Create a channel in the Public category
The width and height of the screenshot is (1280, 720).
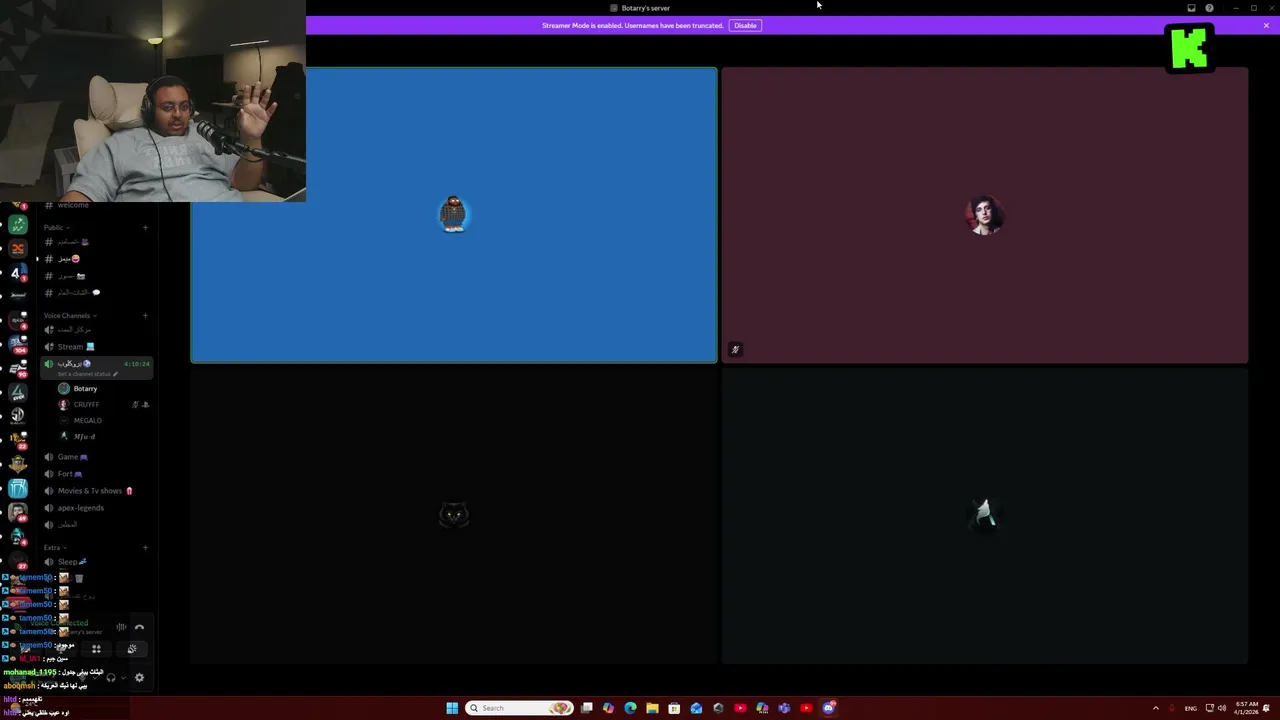[x=145, y=227]
